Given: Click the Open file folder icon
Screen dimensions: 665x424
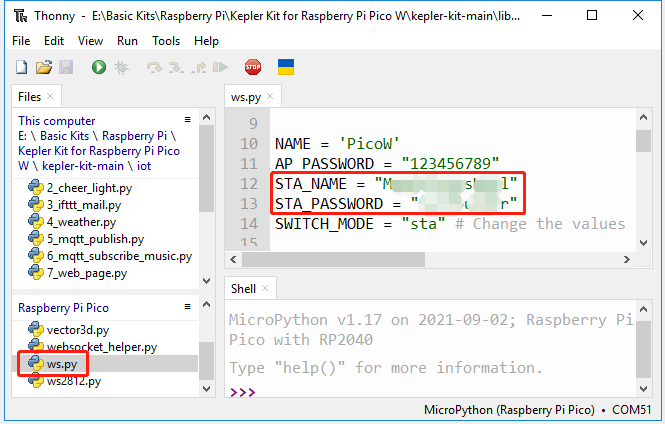Looking at the screenshot, I should [44, 67].
